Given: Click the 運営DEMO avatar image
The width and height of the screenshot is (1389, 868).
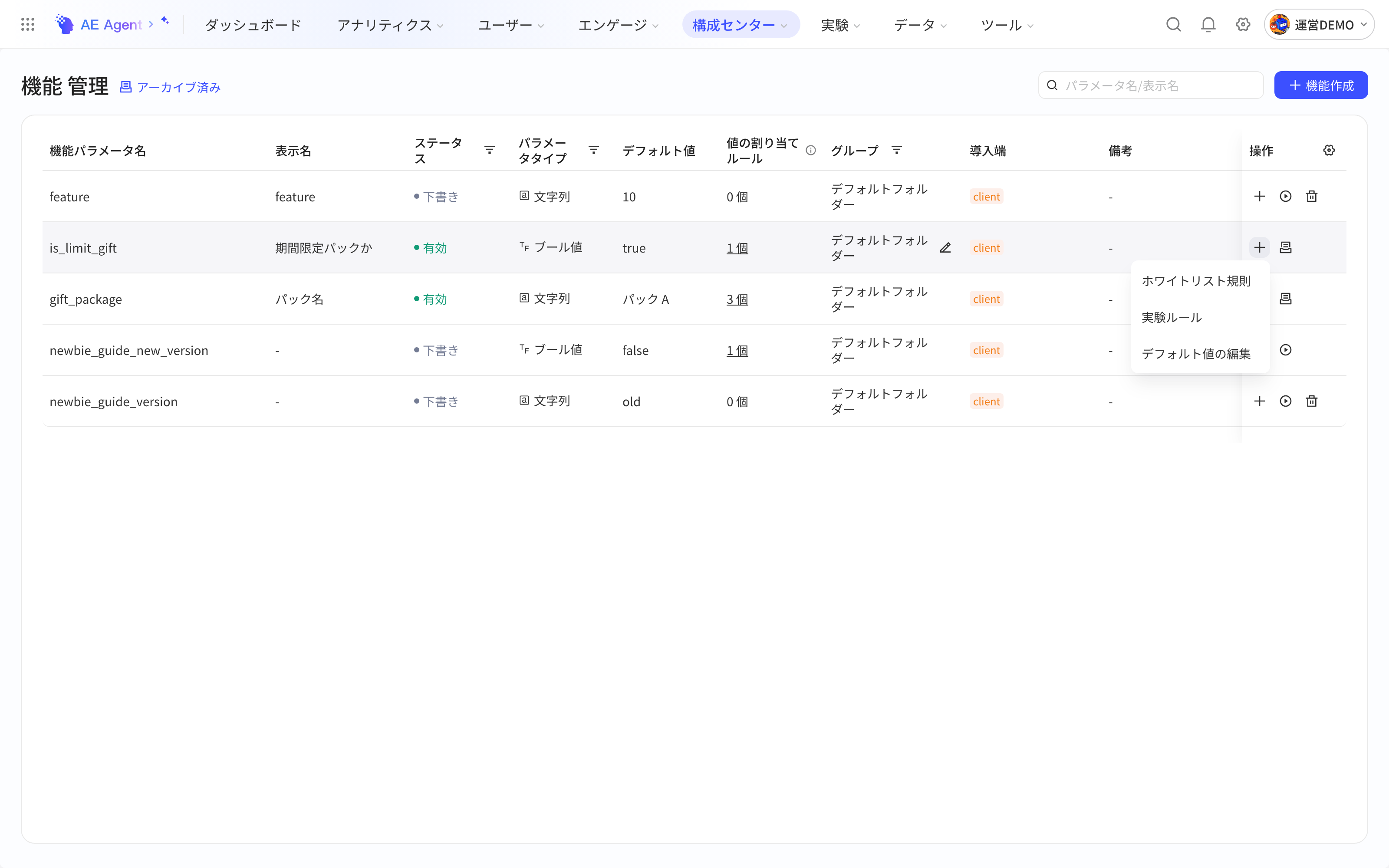Looking at the screenshot, I should coord(1279,25).
